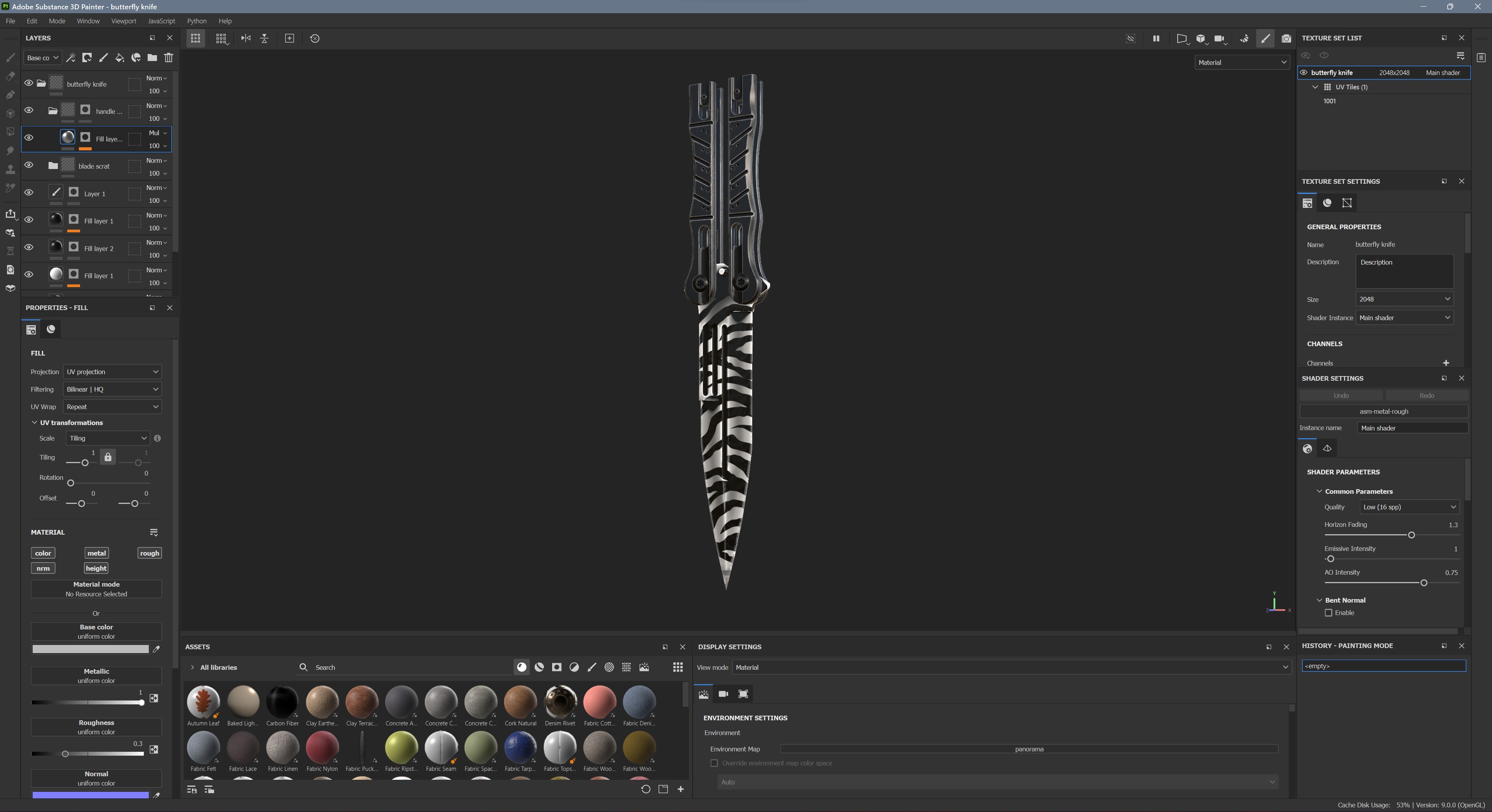The height and width of the screenshot is (812, 1492).
Task: Select the Clone stamp tool
Action: click(x=10, y=170)
